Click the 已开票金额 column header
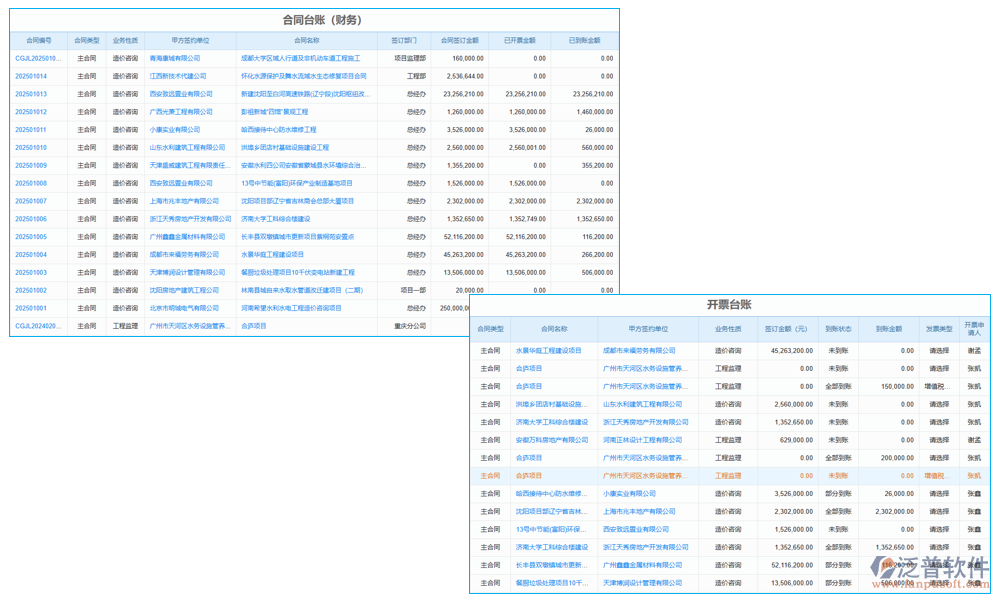Image resolution: width=1000 pixels, height=600 pixels. [x=520, y=41]
